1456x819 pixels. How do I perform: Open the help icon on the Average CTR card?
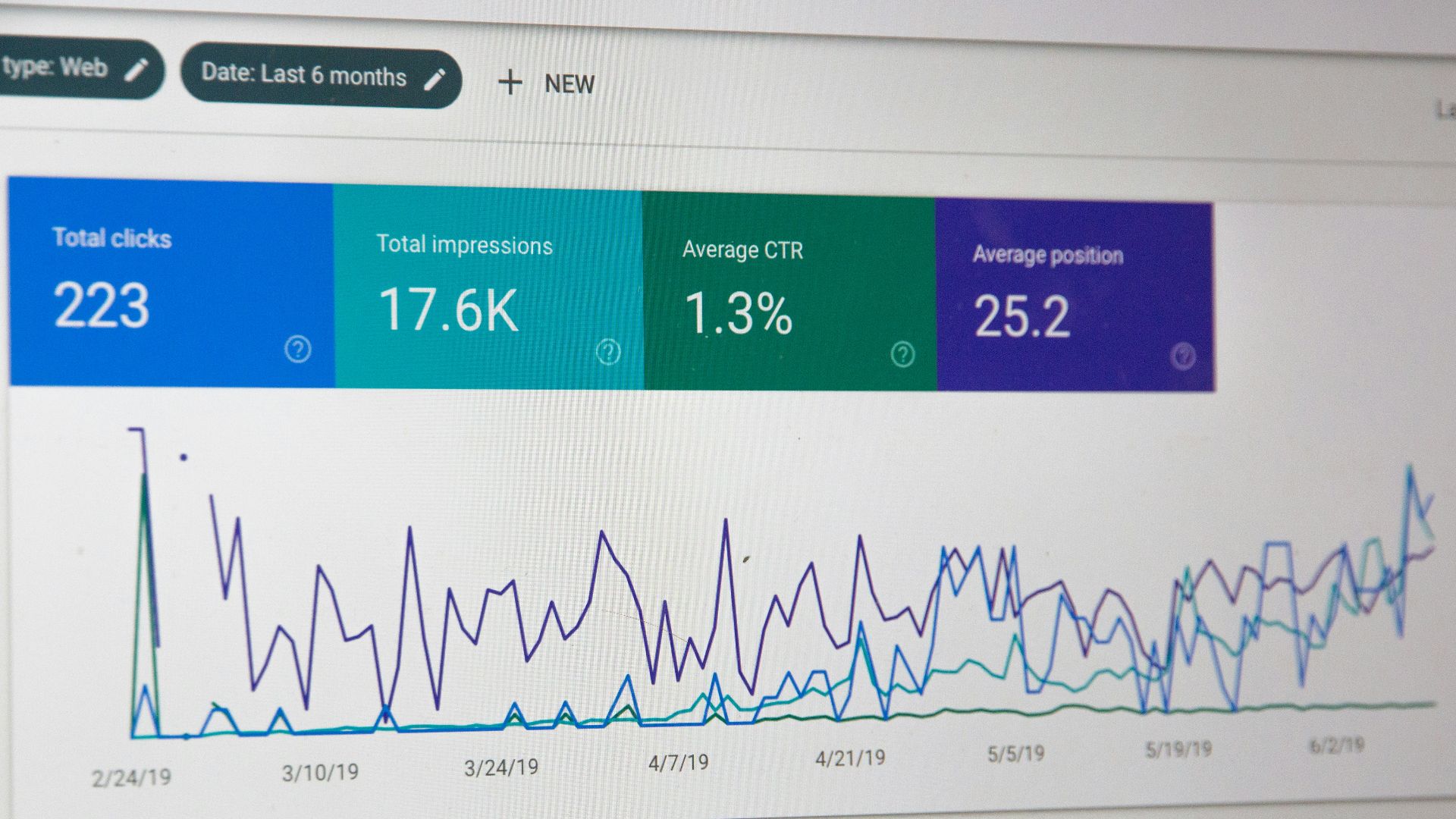tap(902, 353)
